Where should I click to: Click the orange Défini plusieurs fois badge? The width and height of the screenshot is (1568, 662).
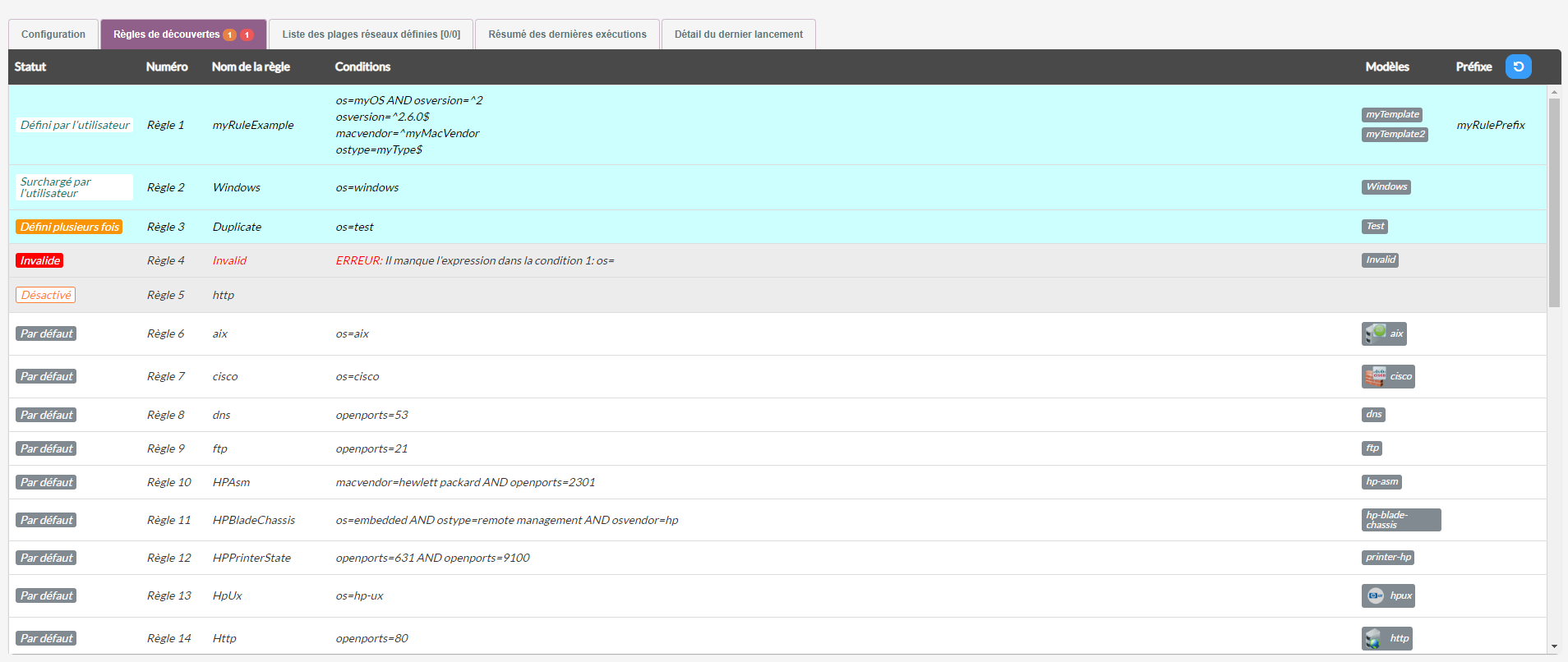(69, 227)
